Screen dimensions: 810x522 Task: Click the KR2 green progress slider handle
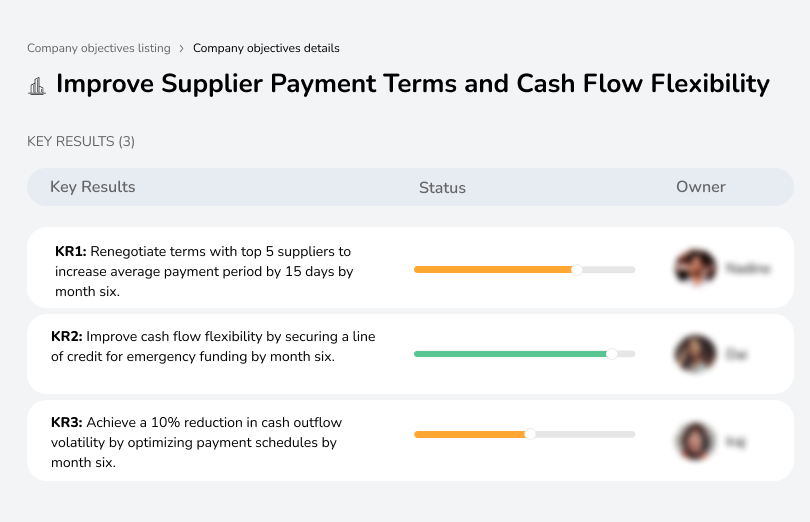612,354
